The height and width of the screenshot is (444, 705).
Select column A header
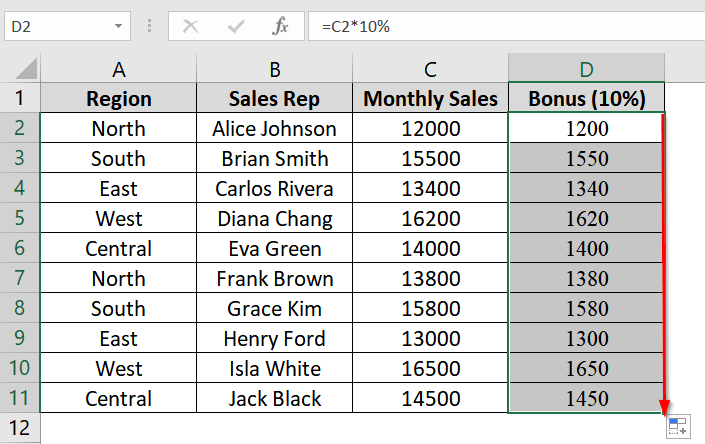click(119, 69)
